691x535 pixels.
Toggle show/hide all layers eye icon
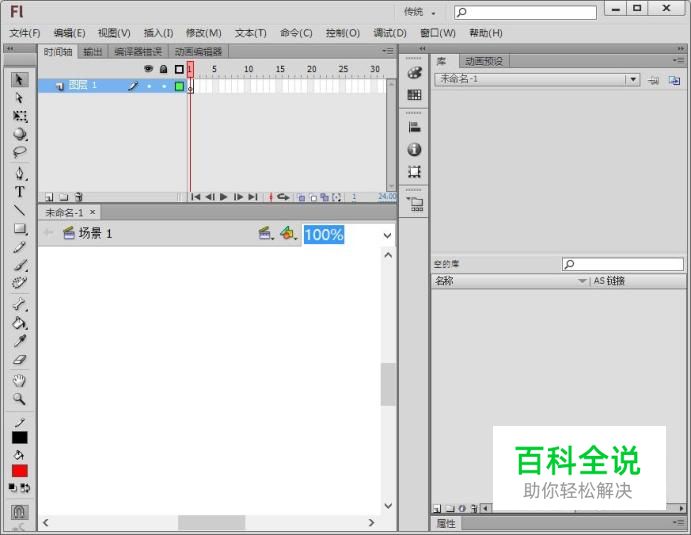pos(149,69)
